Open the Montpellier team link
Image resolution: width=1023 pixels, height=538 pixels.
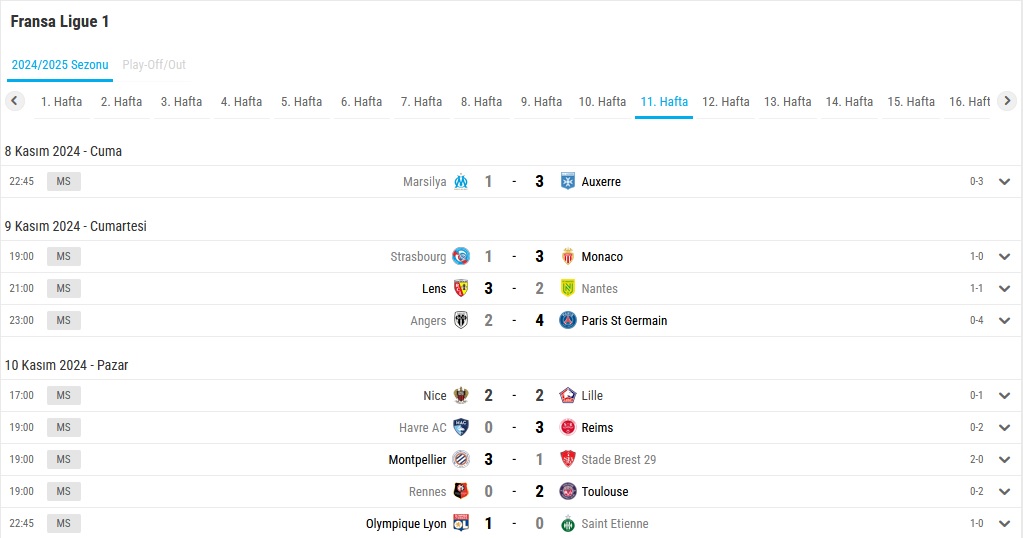pyautogui.click(x=417, y=460)
